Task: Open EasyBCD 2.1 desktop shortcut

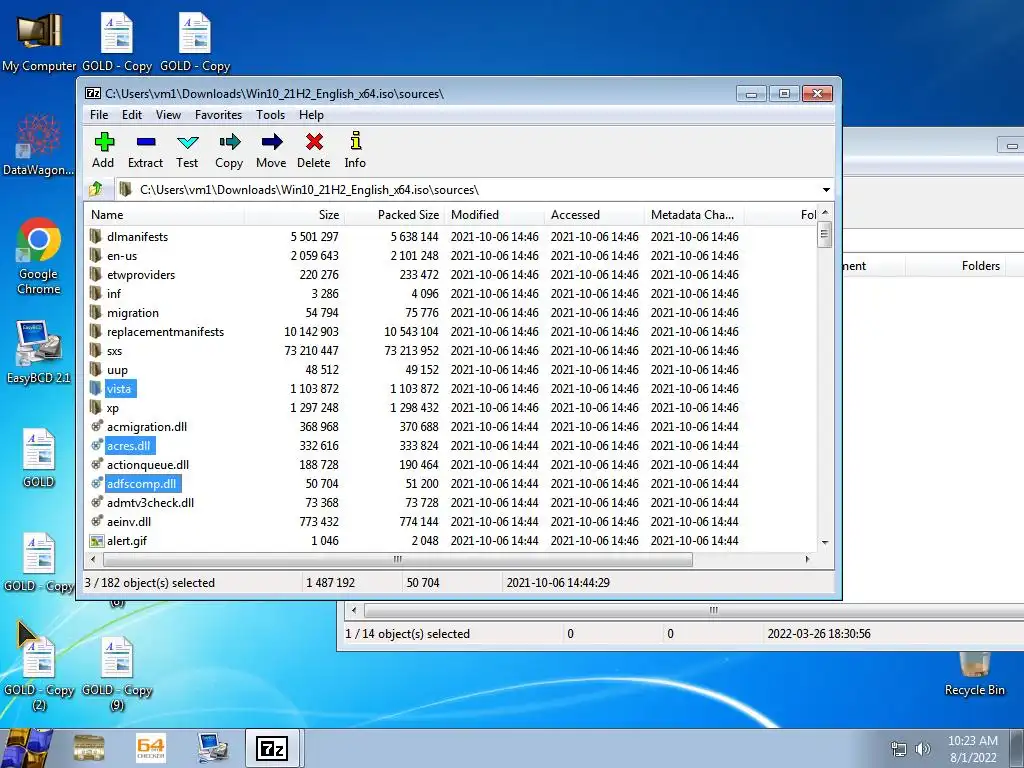Action: (x=39, y=351)
